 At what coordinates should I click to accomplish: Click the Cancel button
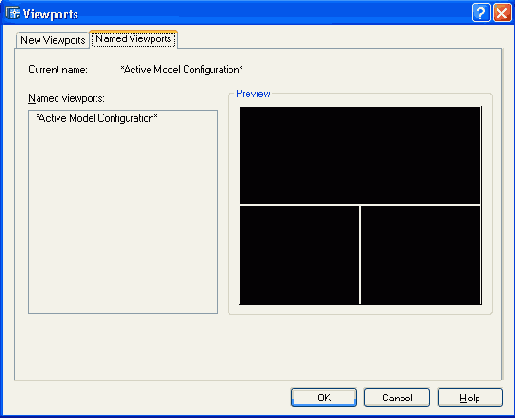point(397,397)
